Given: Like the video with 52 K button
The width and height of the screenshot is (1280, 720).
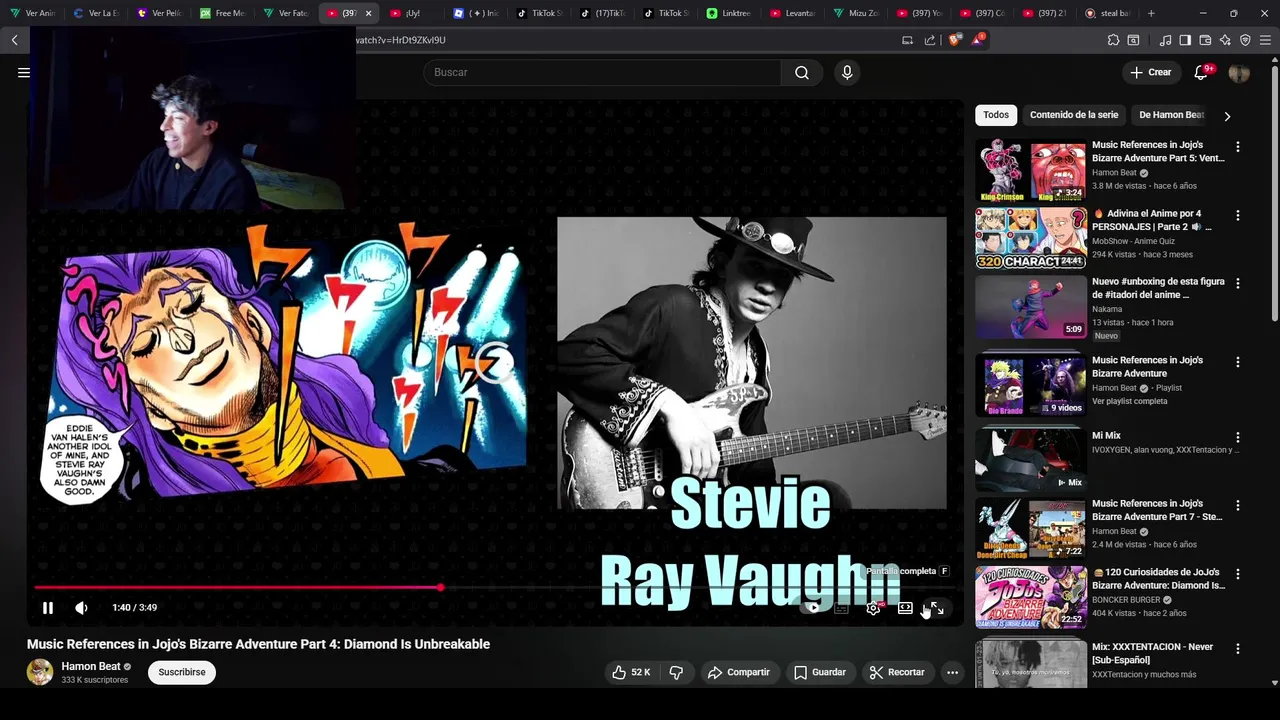Looking at the screenshot, I should 631,673.
